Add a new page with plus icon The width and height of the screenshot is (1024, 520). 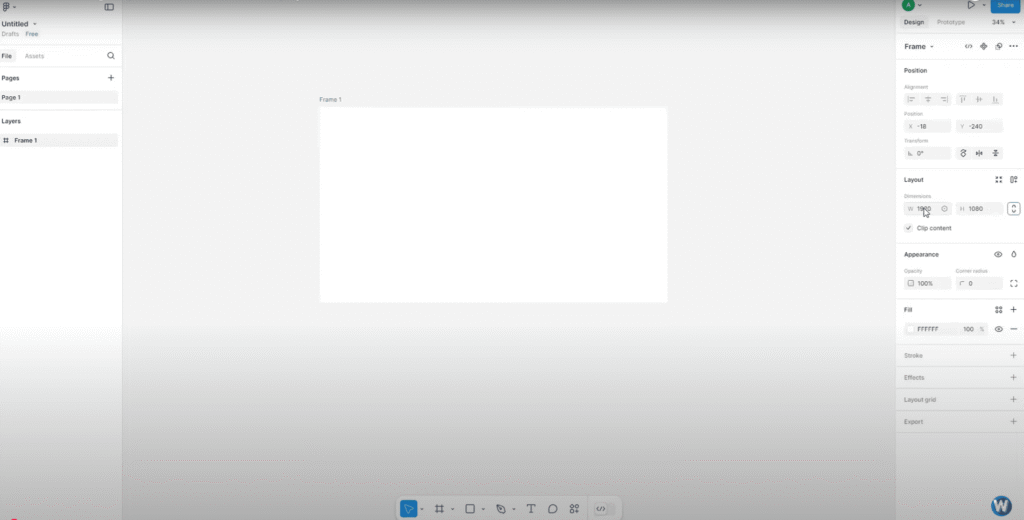coord(111,78)
